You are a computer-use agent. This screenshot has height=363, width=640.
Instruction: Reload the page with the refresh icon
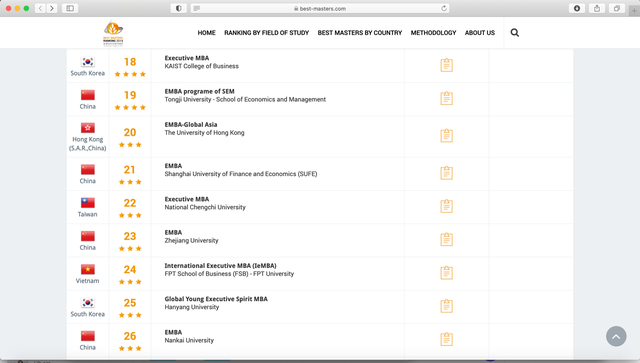[x=444, y=8]
